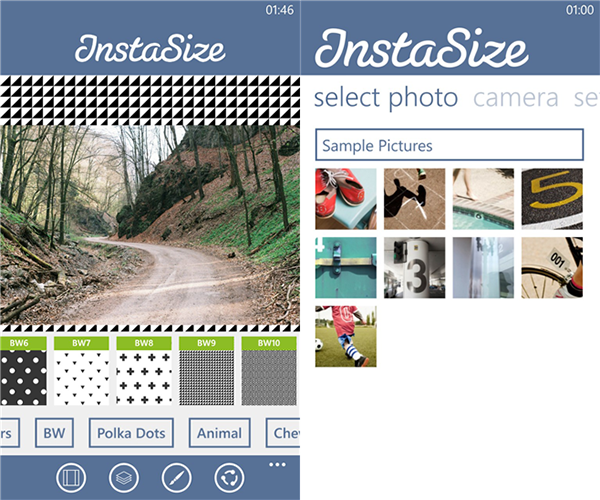Screen dimensions: 600x500
Task: Apply the BW6 polka dot pattern
Action: 23,371
